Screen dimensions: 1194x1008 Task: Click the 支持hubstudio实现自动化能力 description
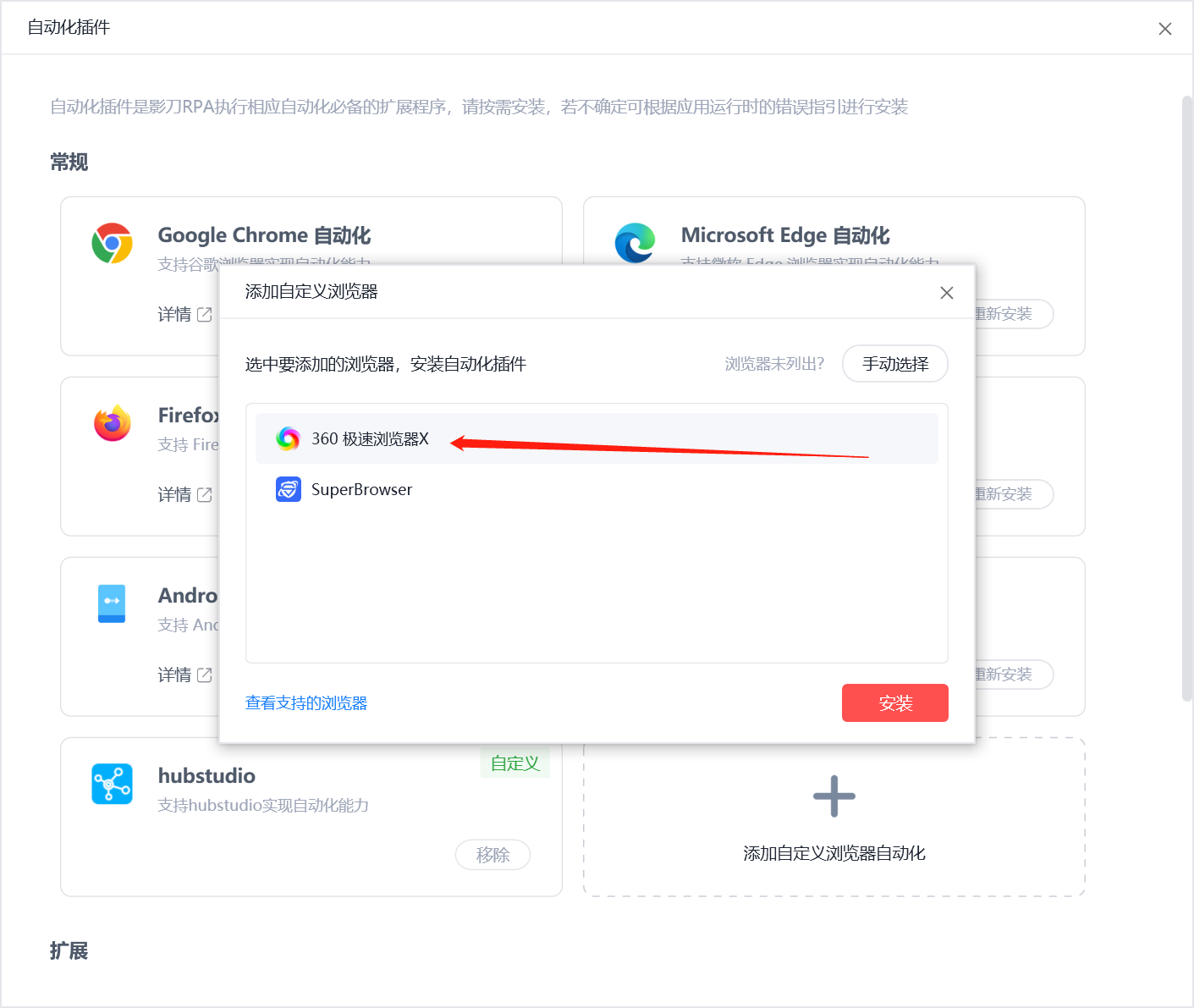[263, 805]
